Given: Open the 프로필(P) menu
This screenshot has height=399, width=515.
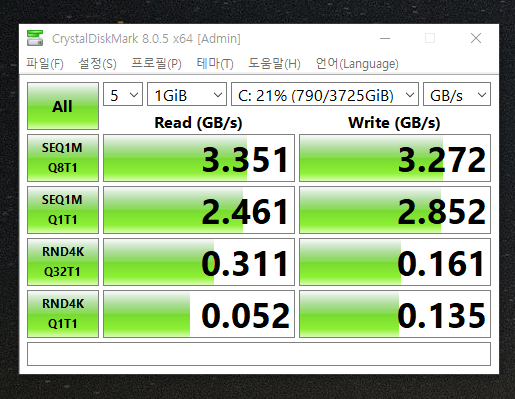Looking at the screenshot, I should coord(156,63).
